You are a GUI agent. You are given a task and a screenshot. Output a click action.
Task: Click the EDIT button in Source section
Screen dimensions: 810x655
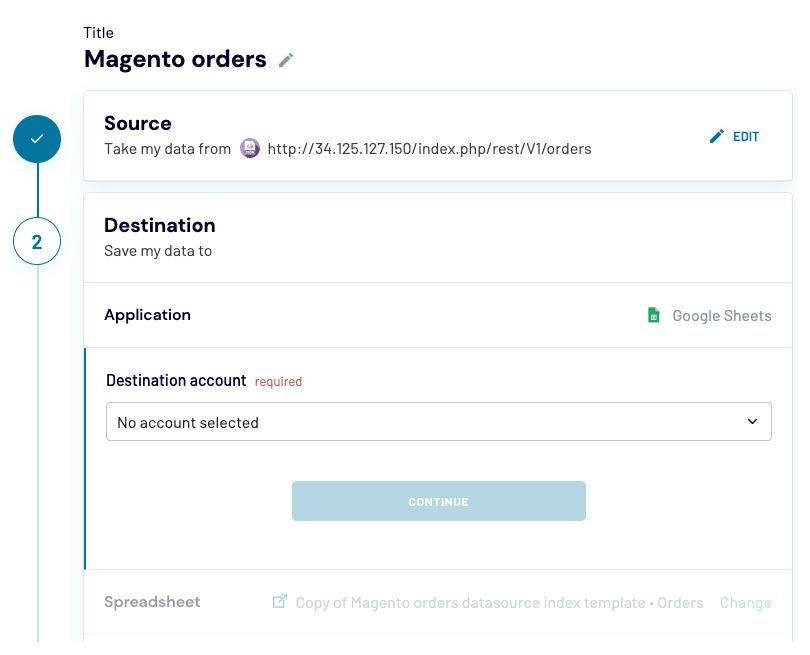coord(734,136)
